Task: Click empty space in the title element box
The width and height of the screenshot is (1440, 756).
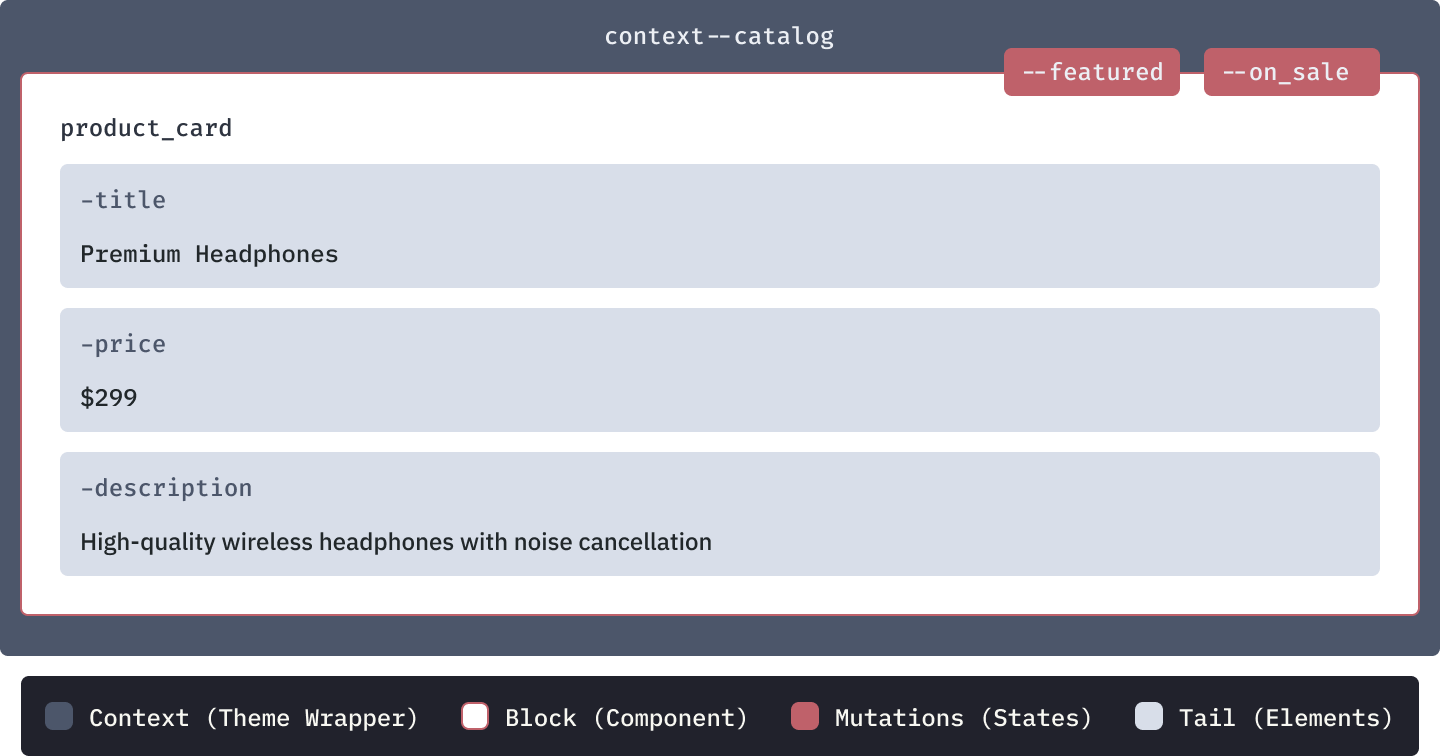Action: (800, 226)
